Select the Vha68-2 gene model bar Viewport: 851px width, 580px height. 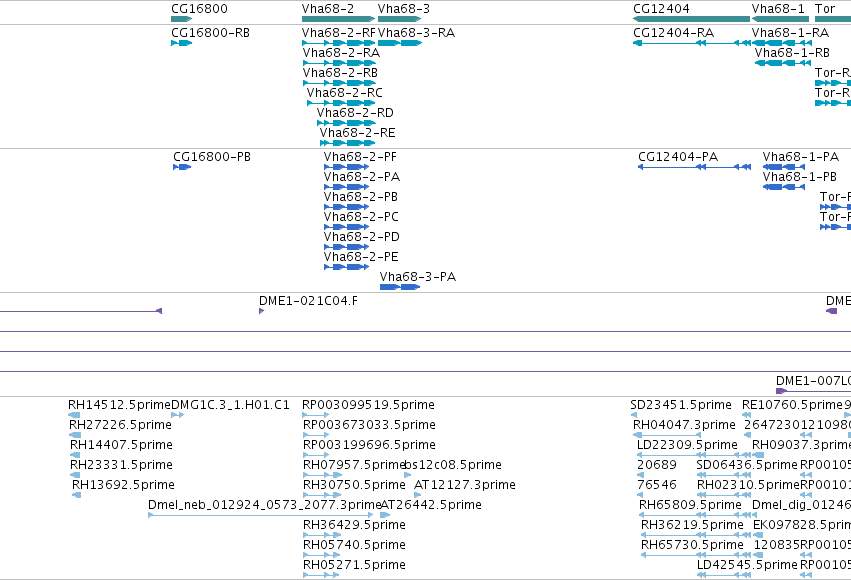pyautogui.click(x=339, y=19)
